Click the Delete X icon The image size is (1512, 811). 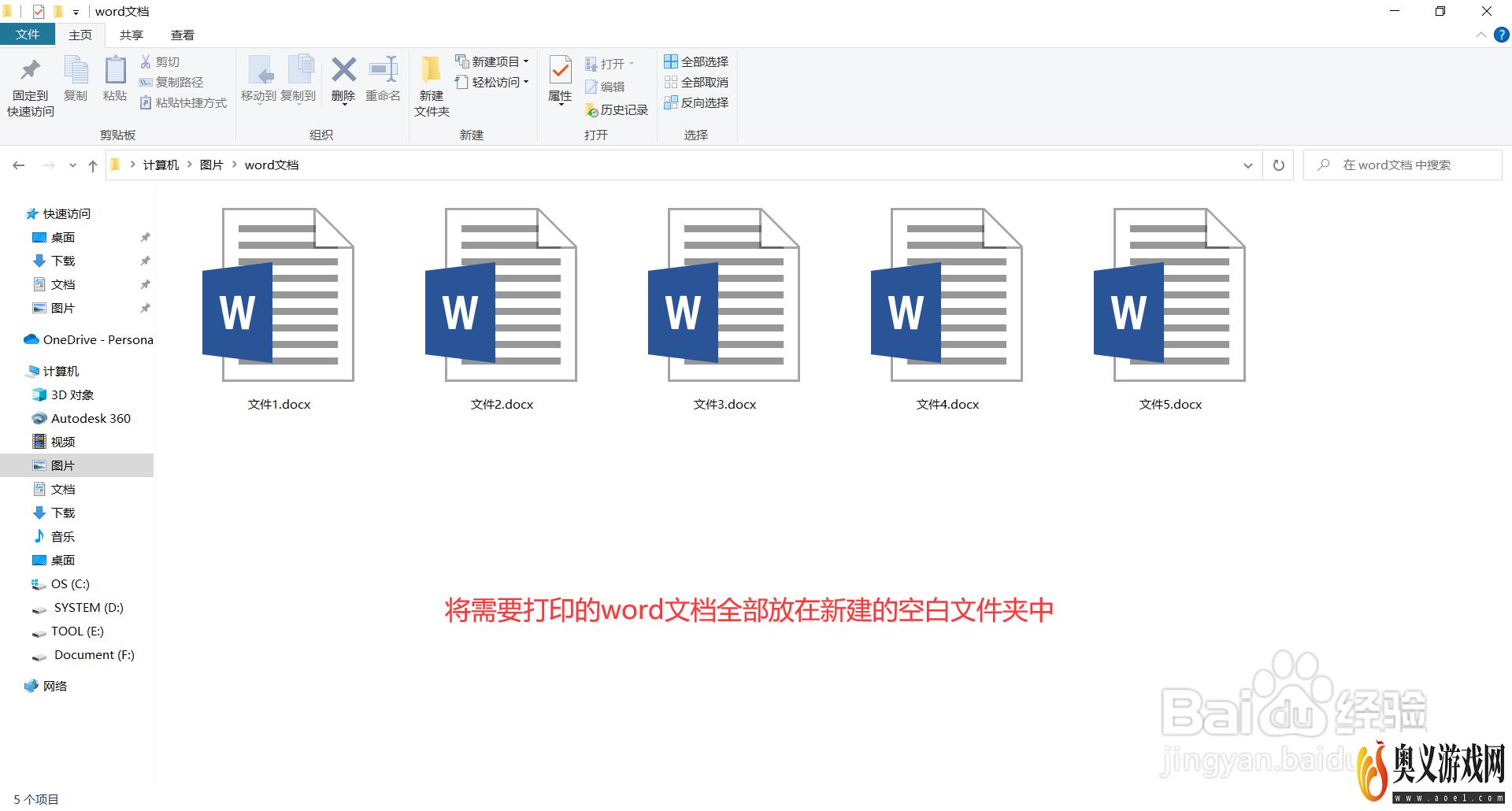tap(343, 69)
